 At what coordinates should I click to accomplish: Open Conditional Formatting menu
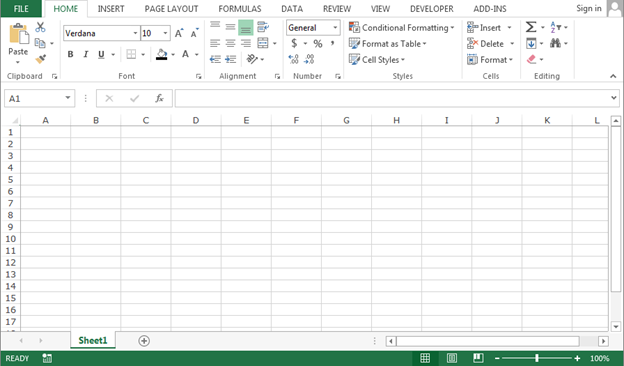coord(402,27)
